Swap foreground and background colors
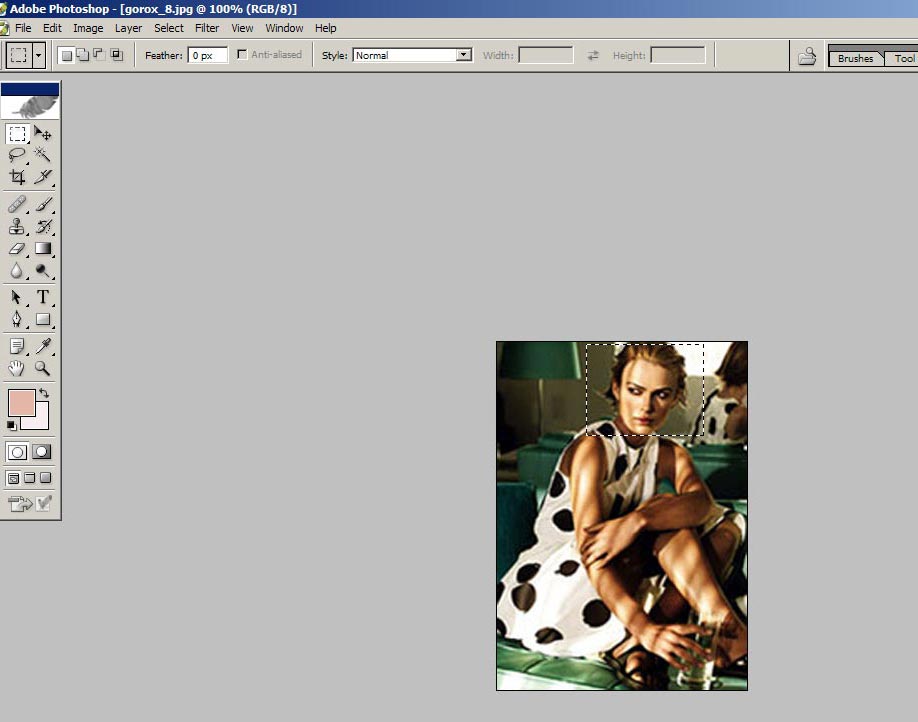Screen dimensions: 918x722 coord(44,393)
